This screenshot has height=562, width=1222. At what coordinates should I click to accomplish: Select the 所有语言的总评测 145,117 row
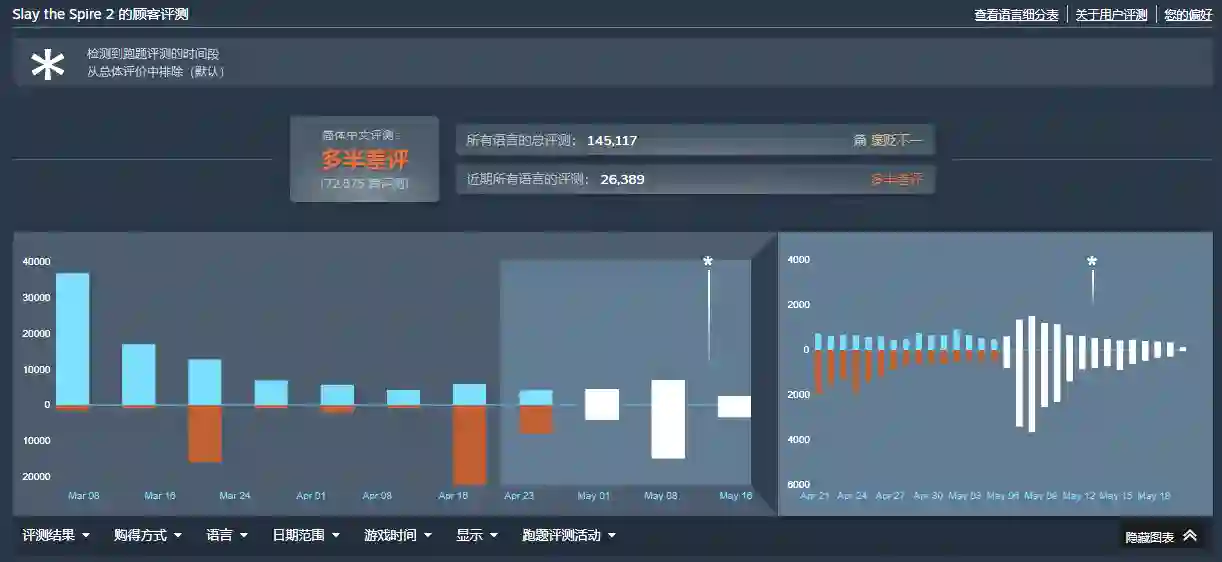pyautogui.click(x=695, y=140)
